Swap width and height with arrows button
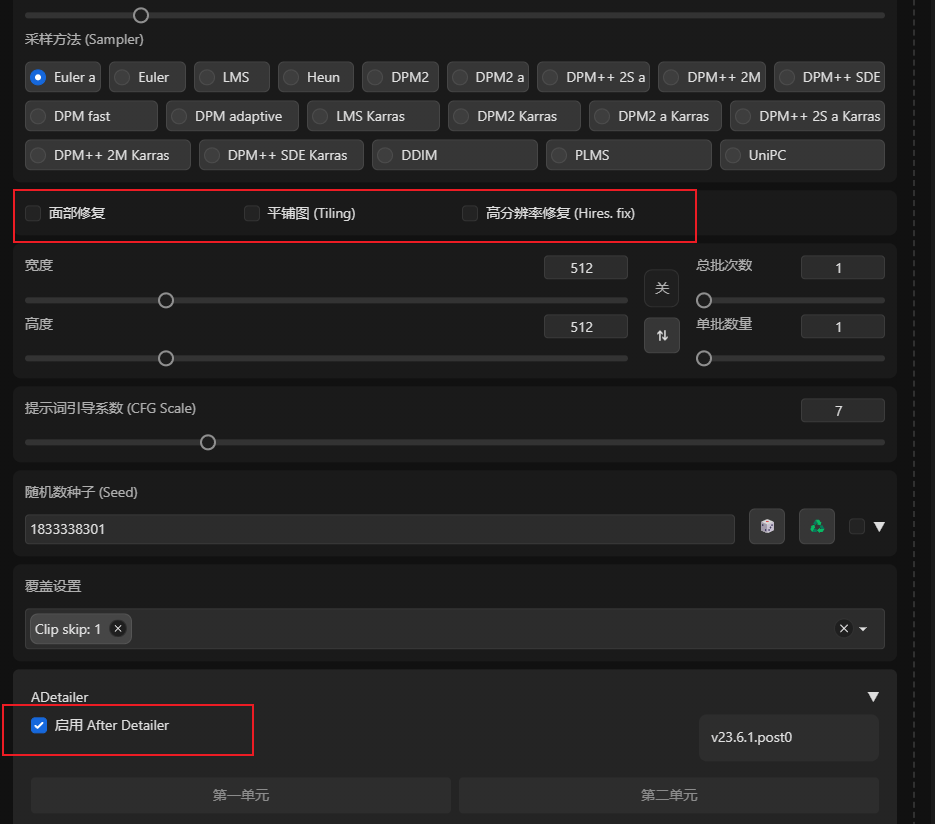935x824 pixels. click(x=662, y=336)
